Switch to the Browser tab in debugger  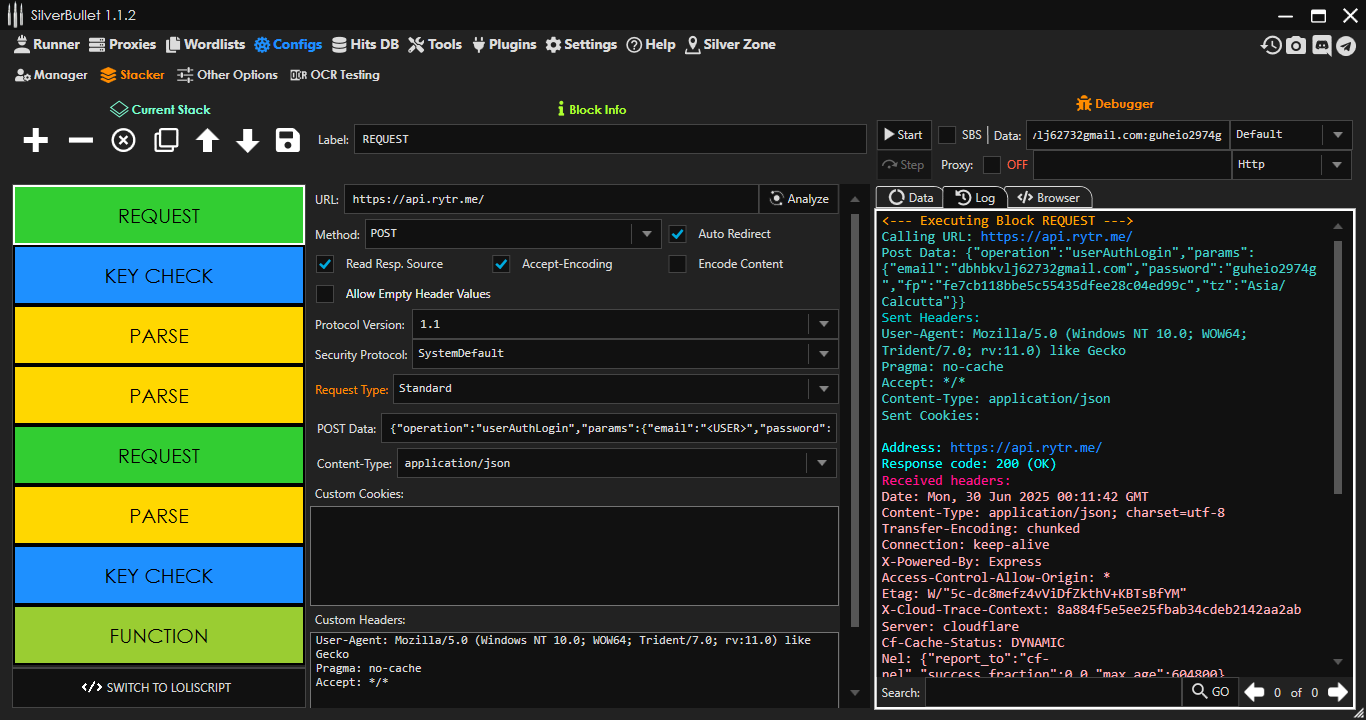pos(1049,198)
